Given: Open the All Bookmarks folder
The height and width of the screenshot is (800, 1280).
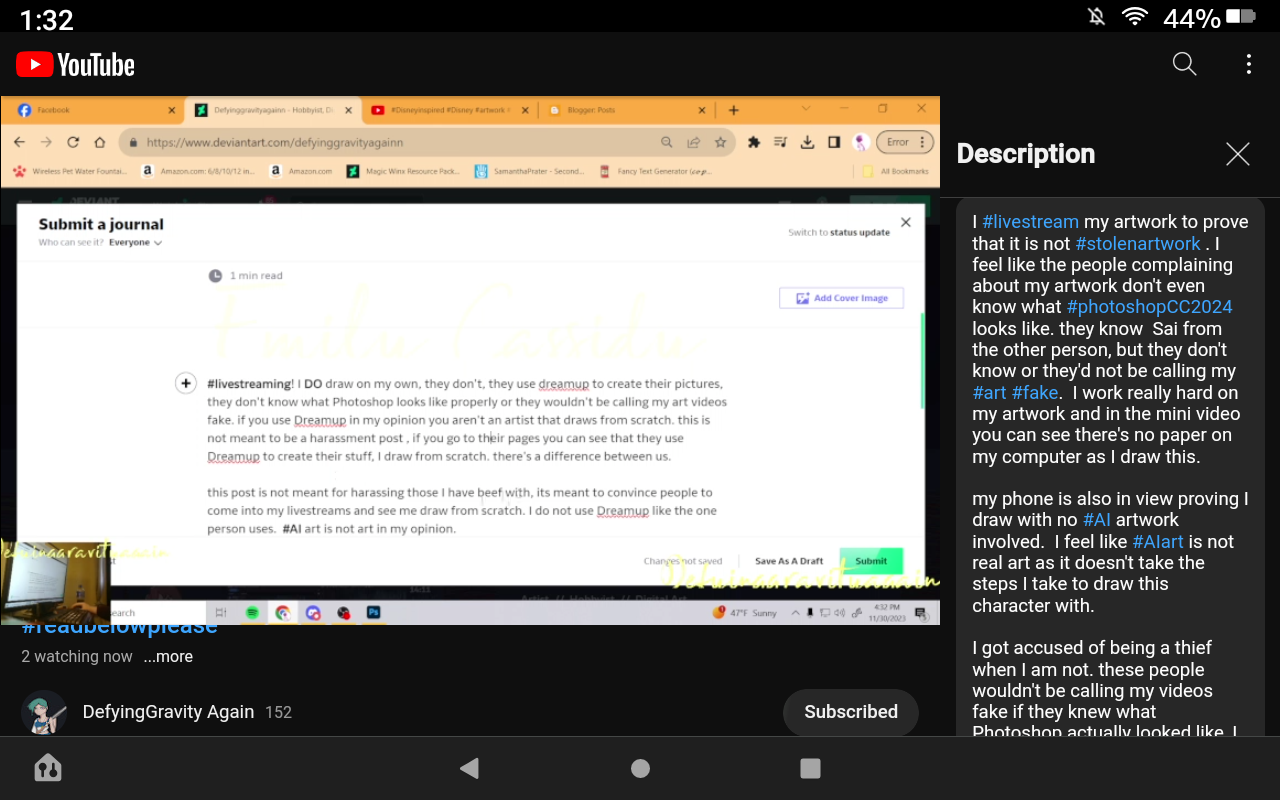Looking at the screenshot, I should tap(897, 171).
